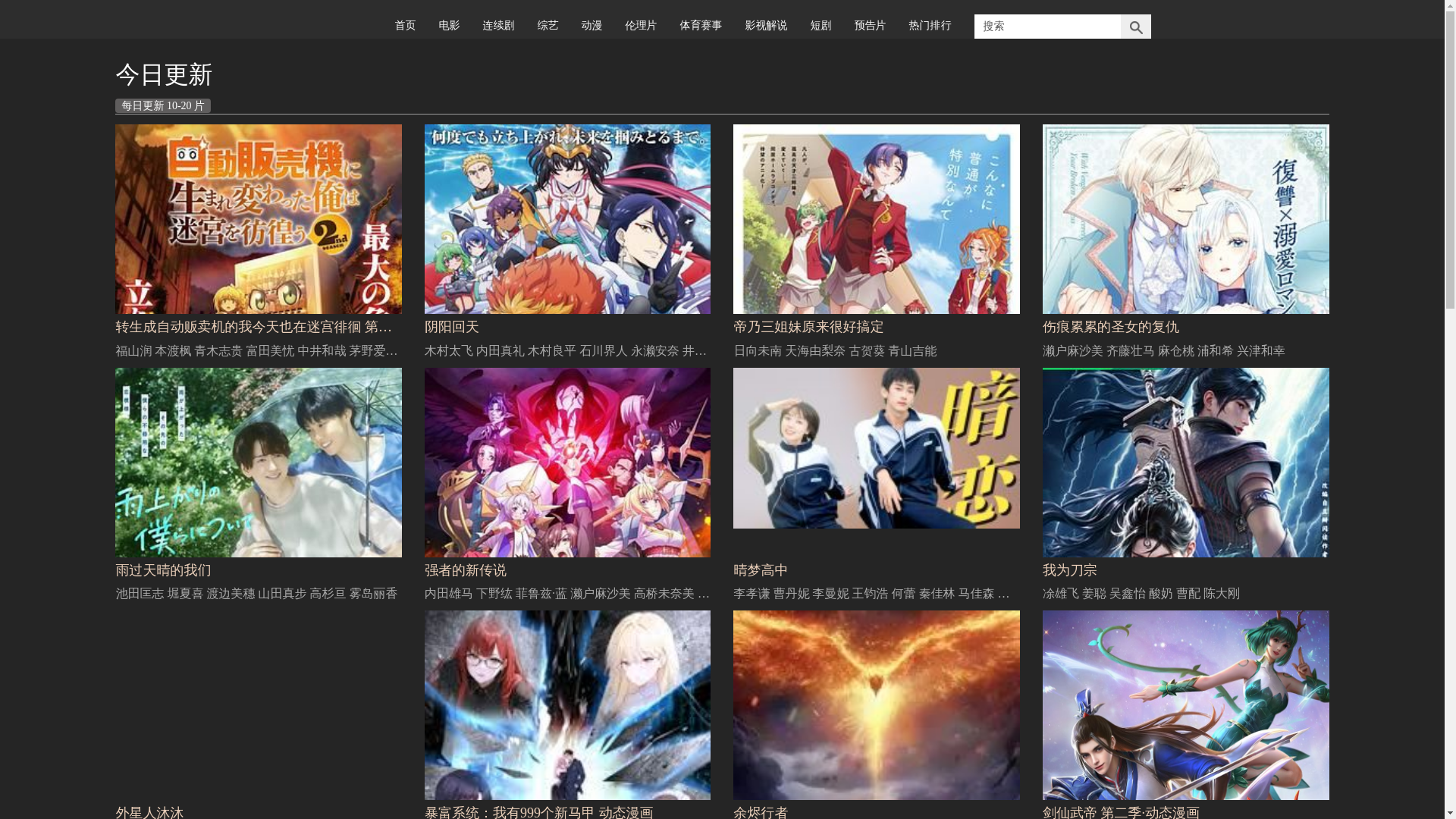Image resolution: width=1456 pixels, height=819 pixels.
Task: Open the 首页 home menu item
Action: (x=405, y=26)
